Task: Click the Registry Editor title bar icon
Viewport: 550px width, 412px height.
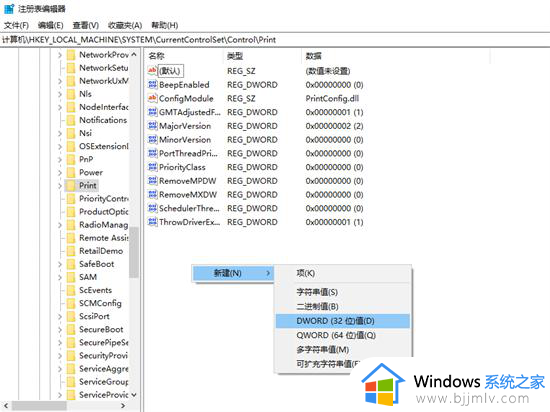Action: click(x=9, y=8)
